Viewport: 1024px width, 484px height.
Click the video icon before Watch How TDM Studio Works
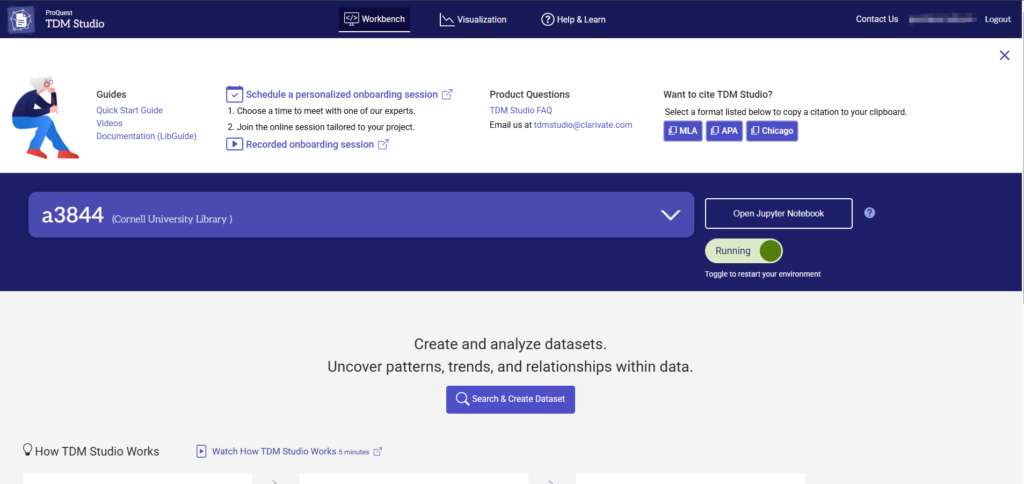pyautogui.click(x=201, y=451)
